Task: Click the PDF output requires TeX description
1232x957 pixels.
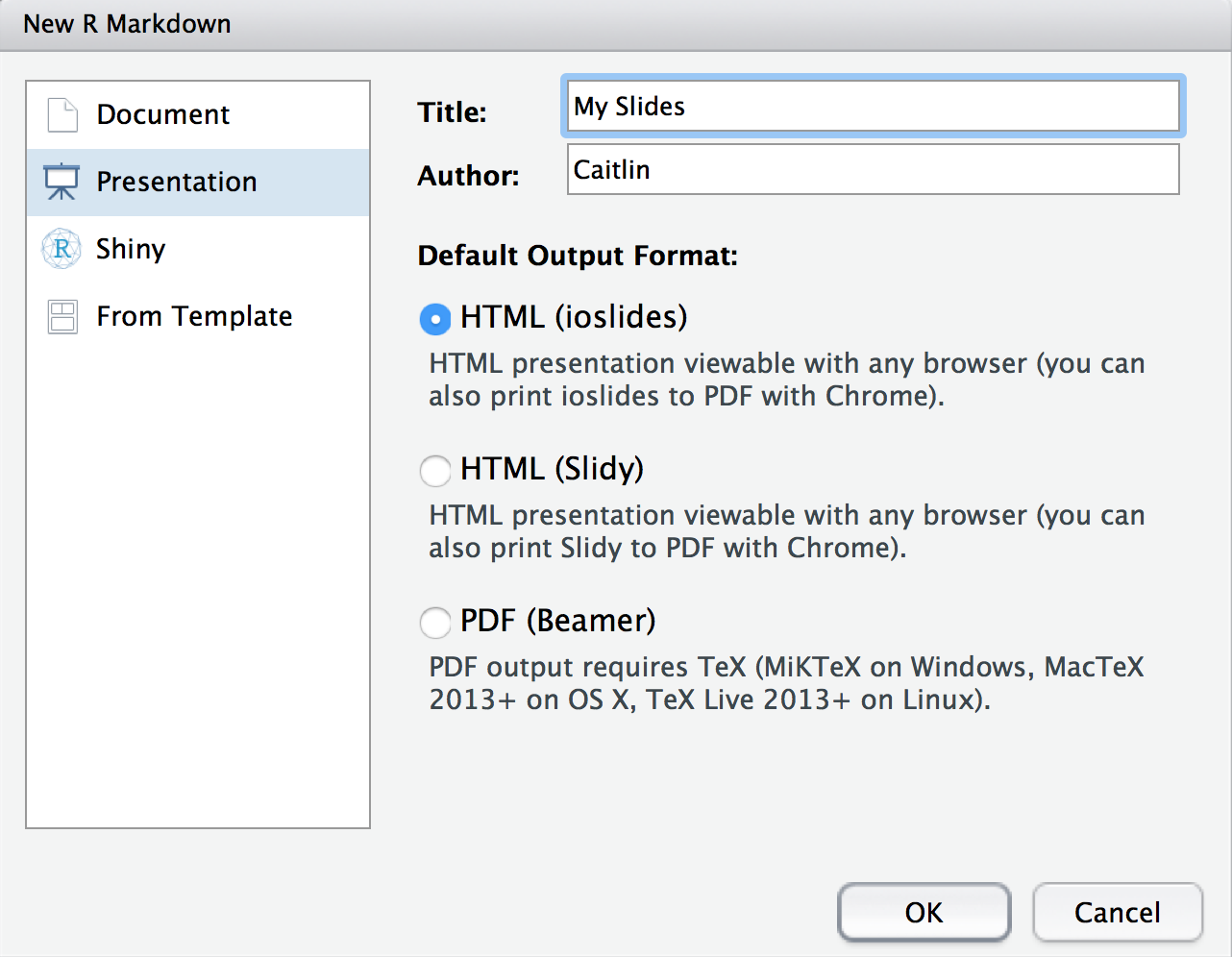Action: [x=786, y=683]
